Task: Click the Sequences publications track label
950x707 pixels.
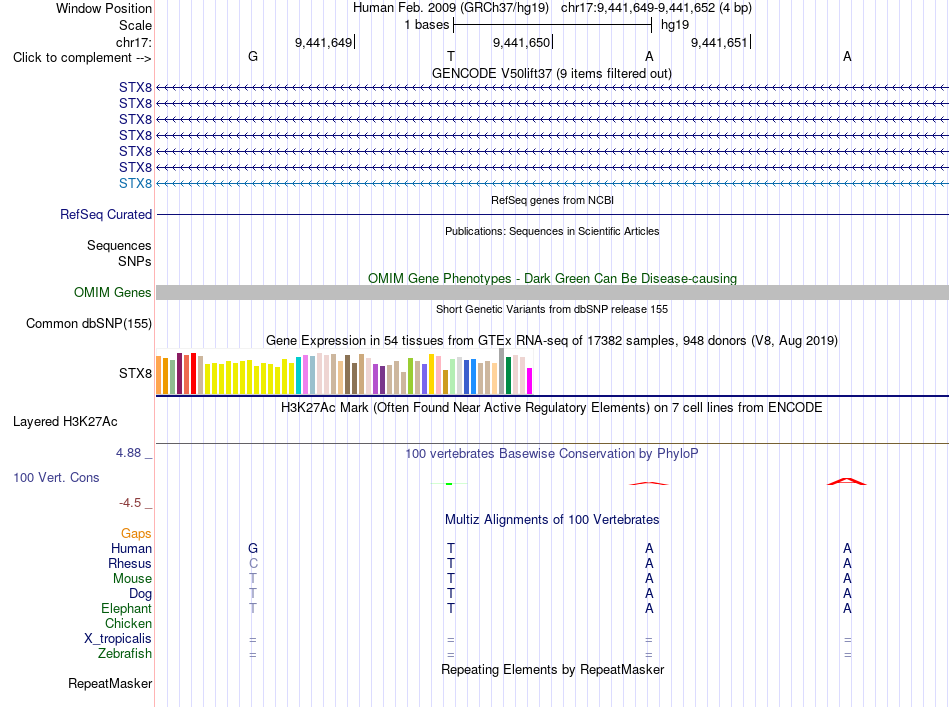Action: 119,245
